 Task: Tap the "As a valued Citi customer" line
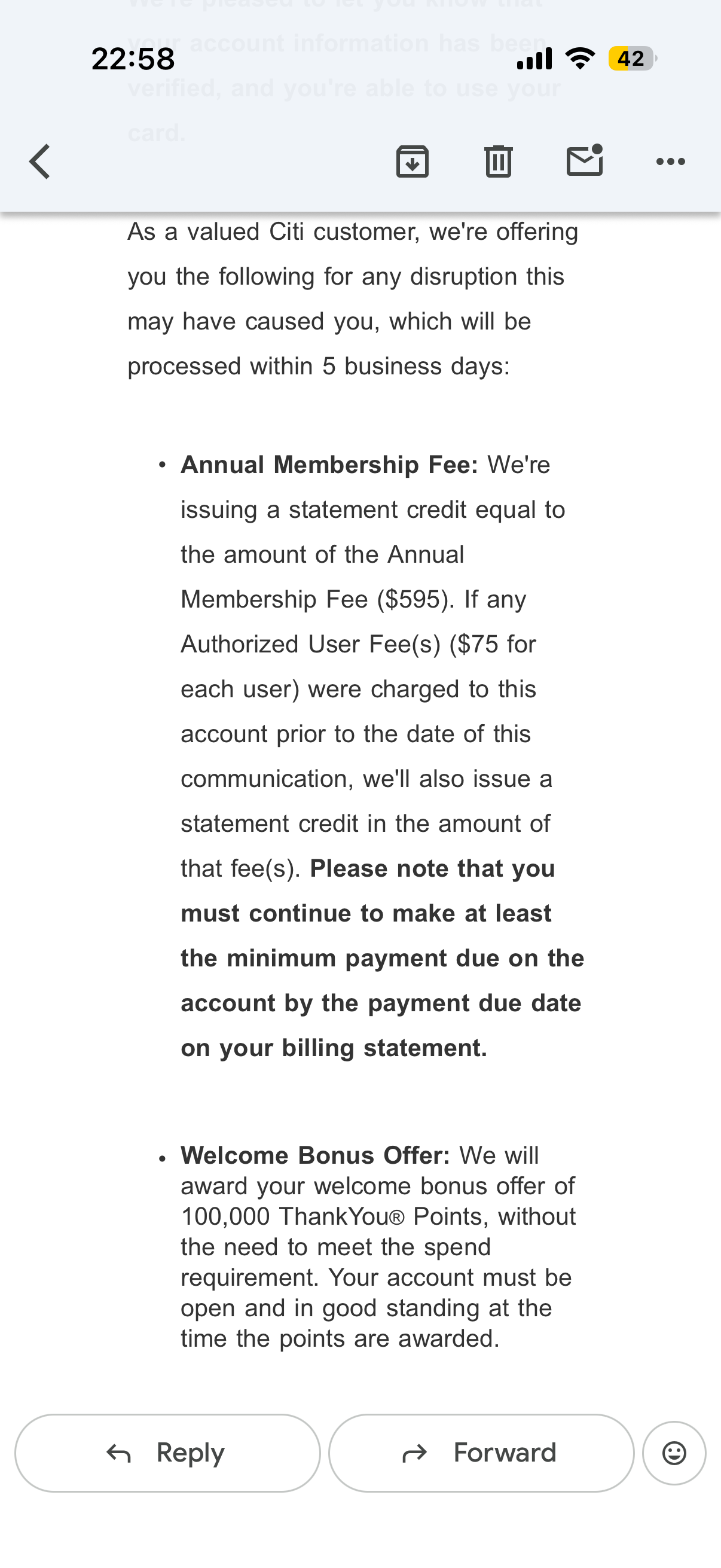[x=352, y=232]
